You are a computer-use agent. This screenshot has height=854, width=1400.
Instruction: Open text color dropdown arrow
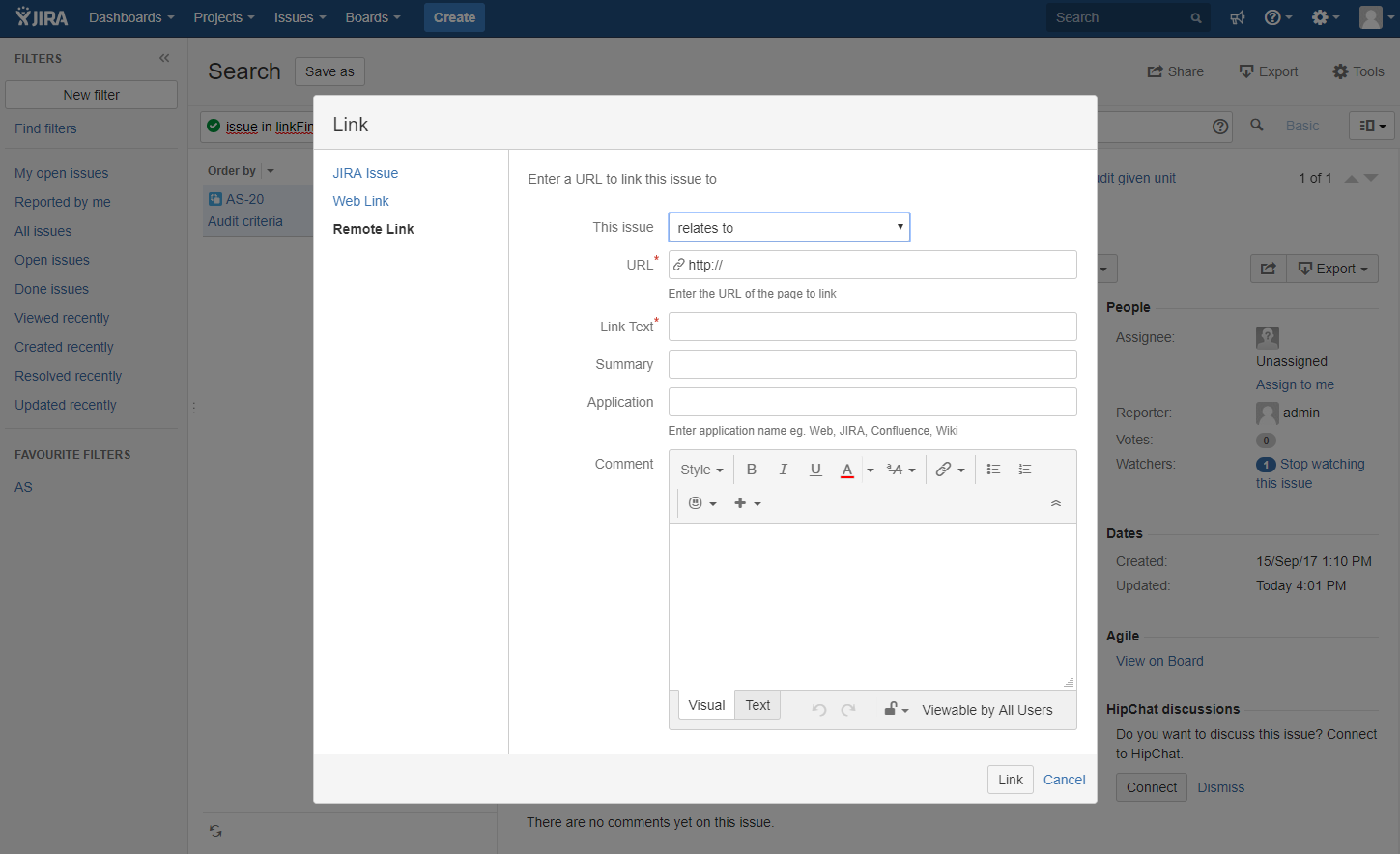(870, 470)
